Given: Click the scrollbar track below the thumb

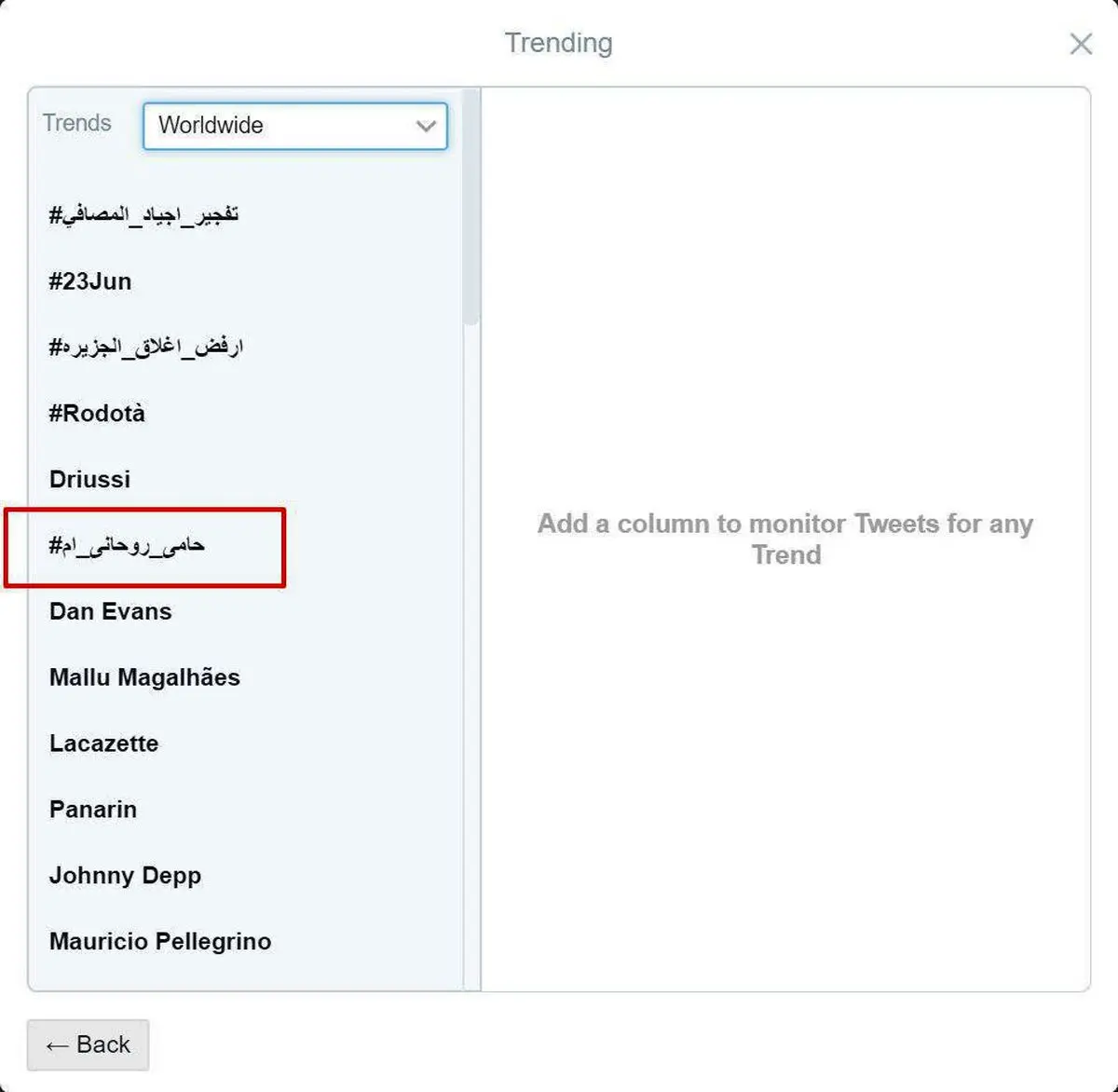Looking at the screenshot, I should click(471, 652).
